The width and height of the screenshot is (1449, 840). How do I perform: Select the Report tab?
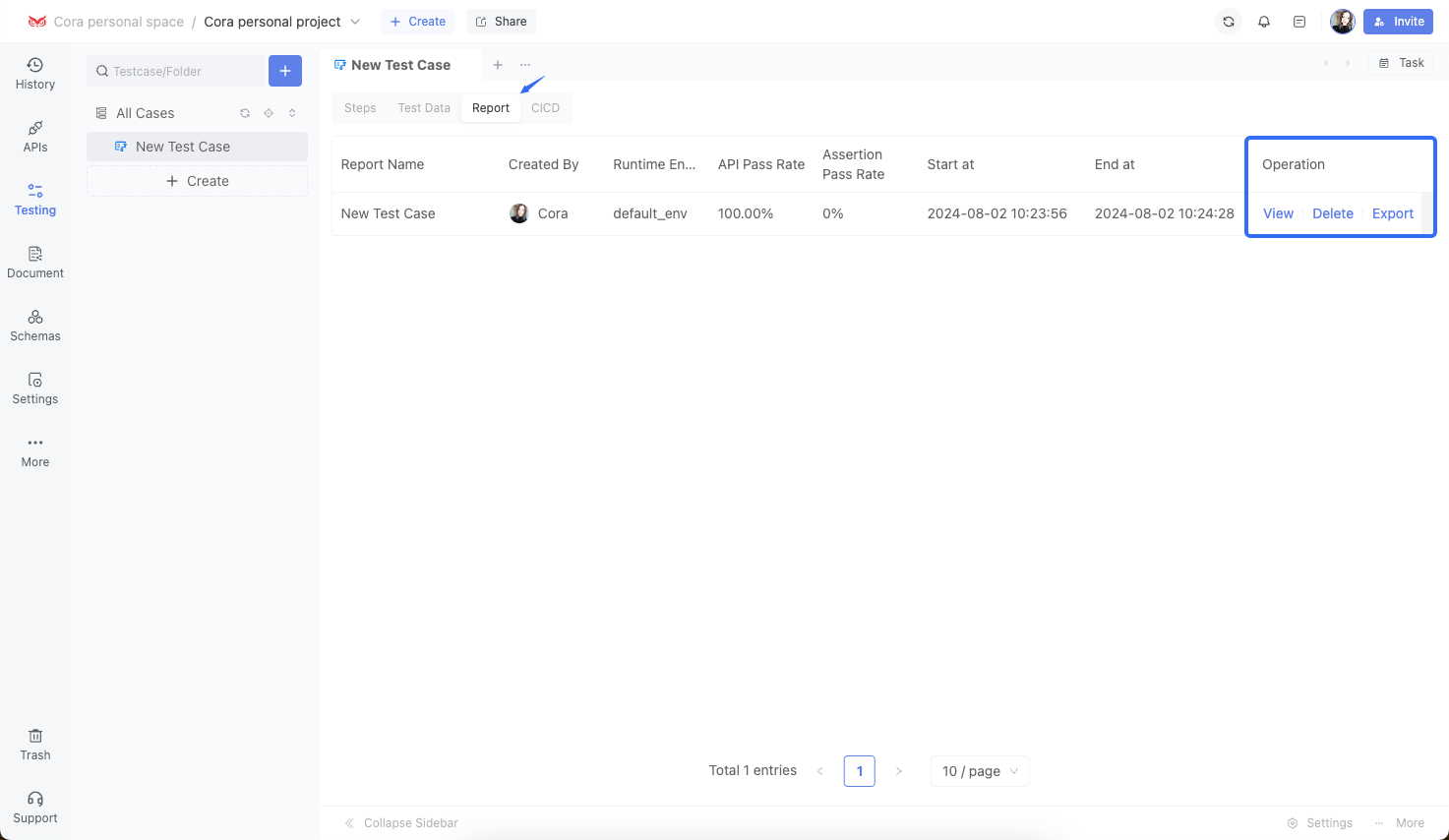click(491, 108)
